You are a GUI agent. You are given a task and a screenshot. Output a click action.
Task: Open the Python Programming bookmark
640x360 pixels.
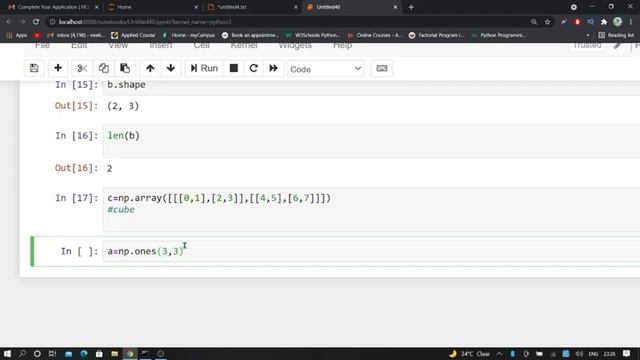coord(499,36)
